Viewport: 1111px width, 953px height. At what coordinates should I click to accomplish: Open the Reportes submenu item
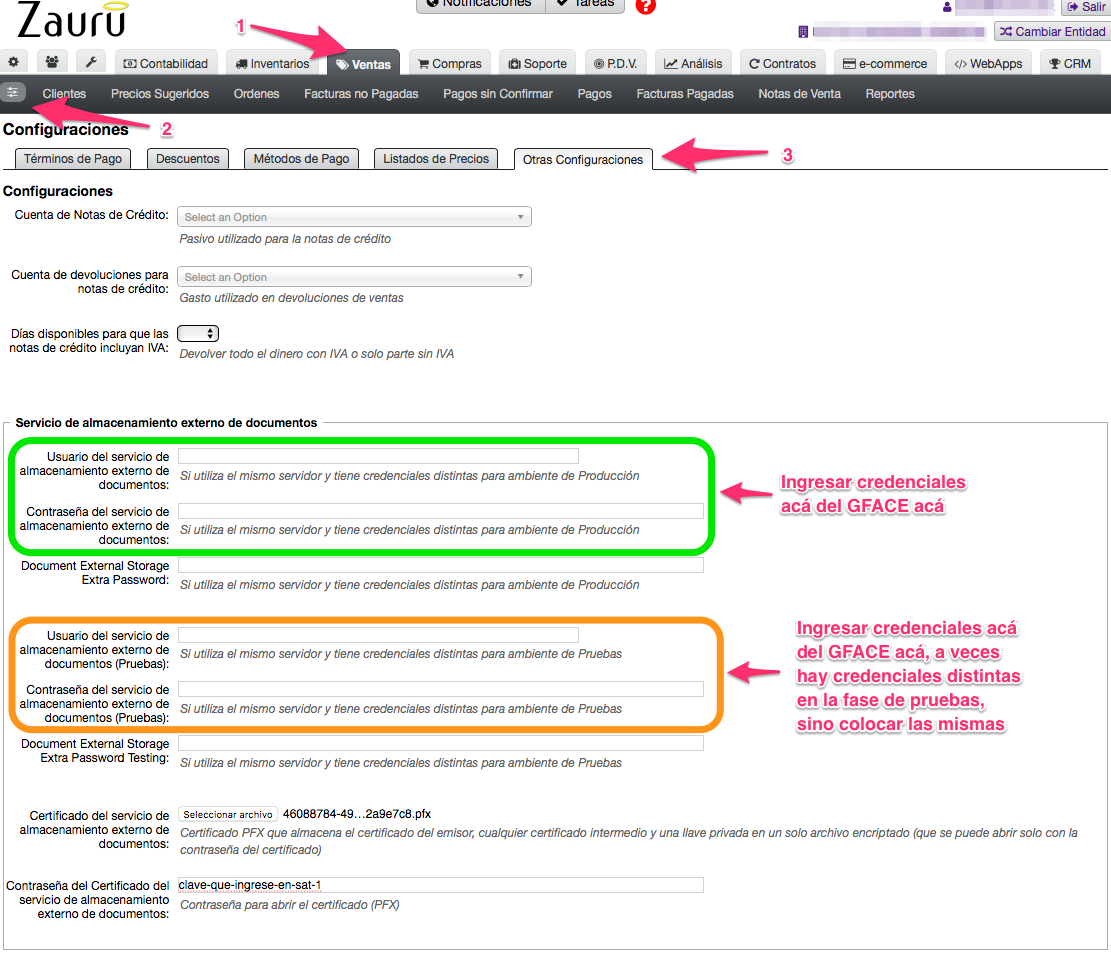890,94
